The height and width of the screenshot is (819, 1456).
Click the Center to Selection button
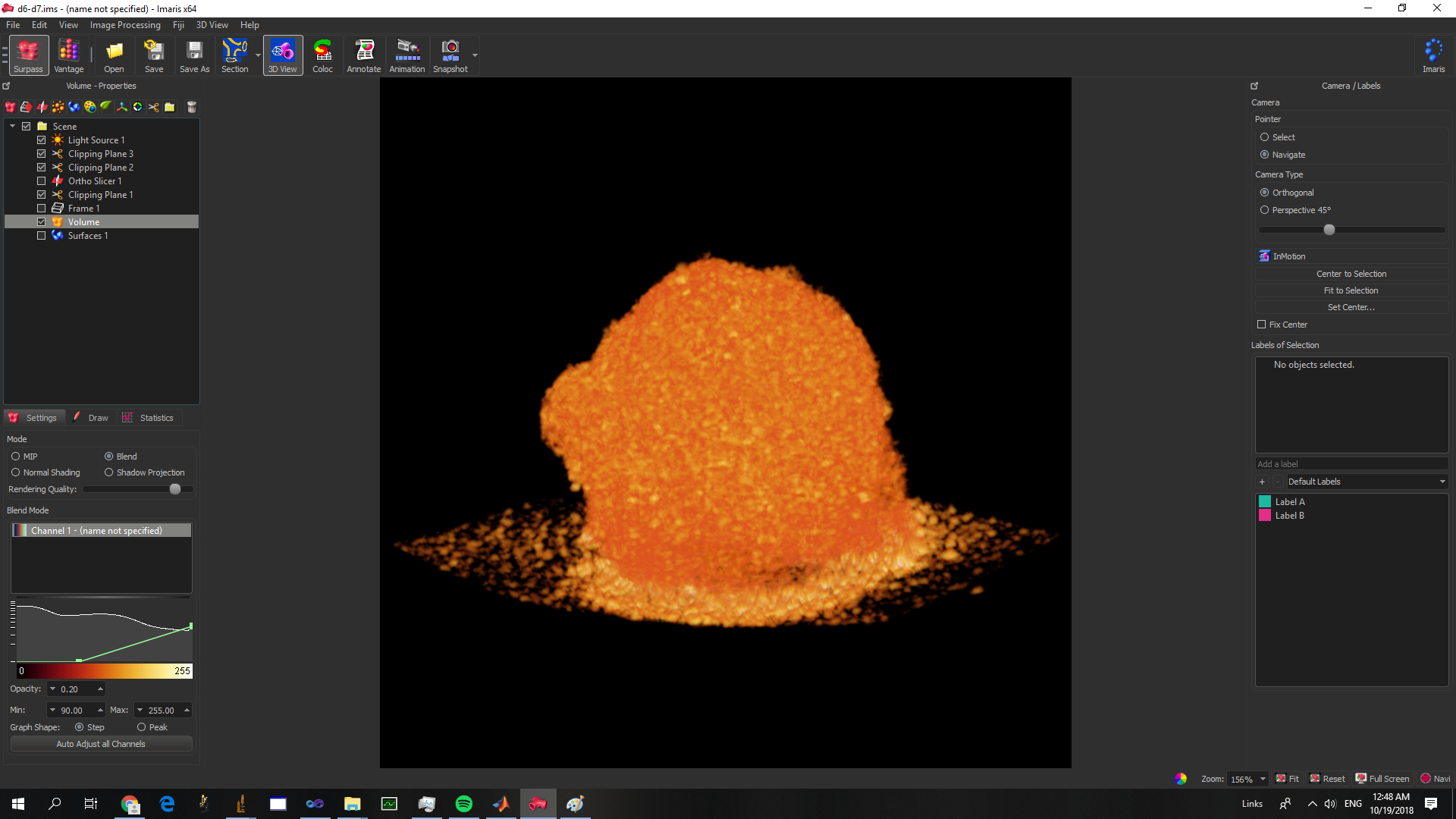(x=1351, y=274)
